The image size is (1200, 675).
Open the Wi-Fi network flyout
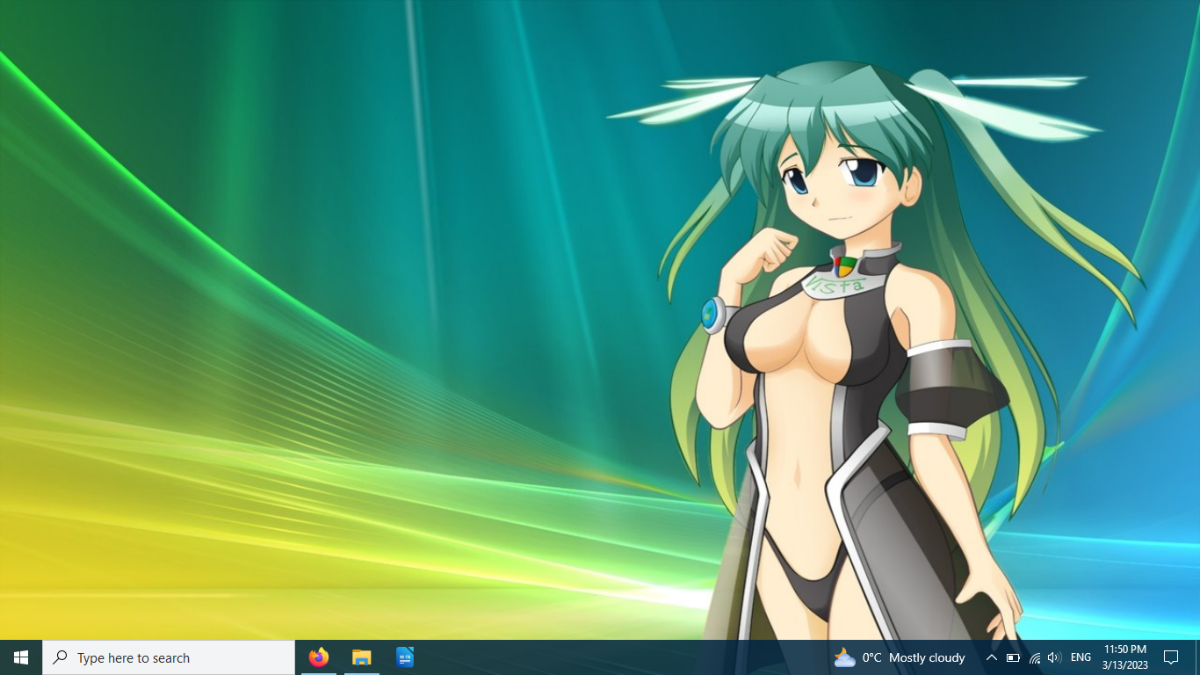(1034, 658)
